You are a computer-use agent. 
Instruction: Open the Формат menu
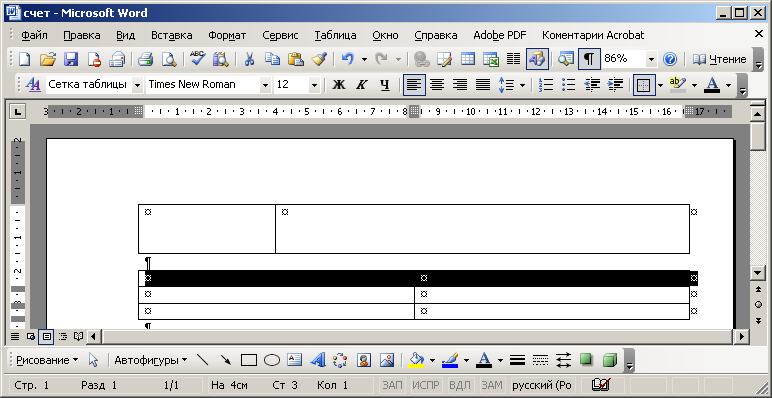pos(227,35)
